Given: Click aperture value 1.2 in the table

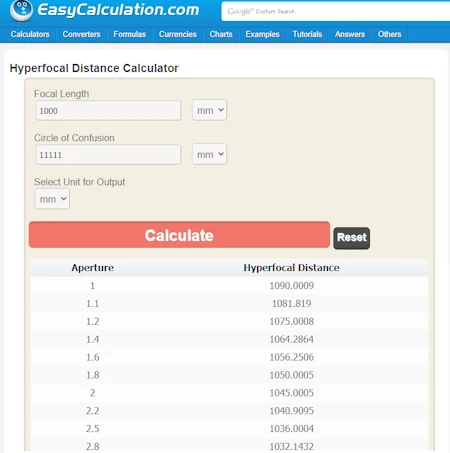Looking at the screenshot, I should (93, 321).
